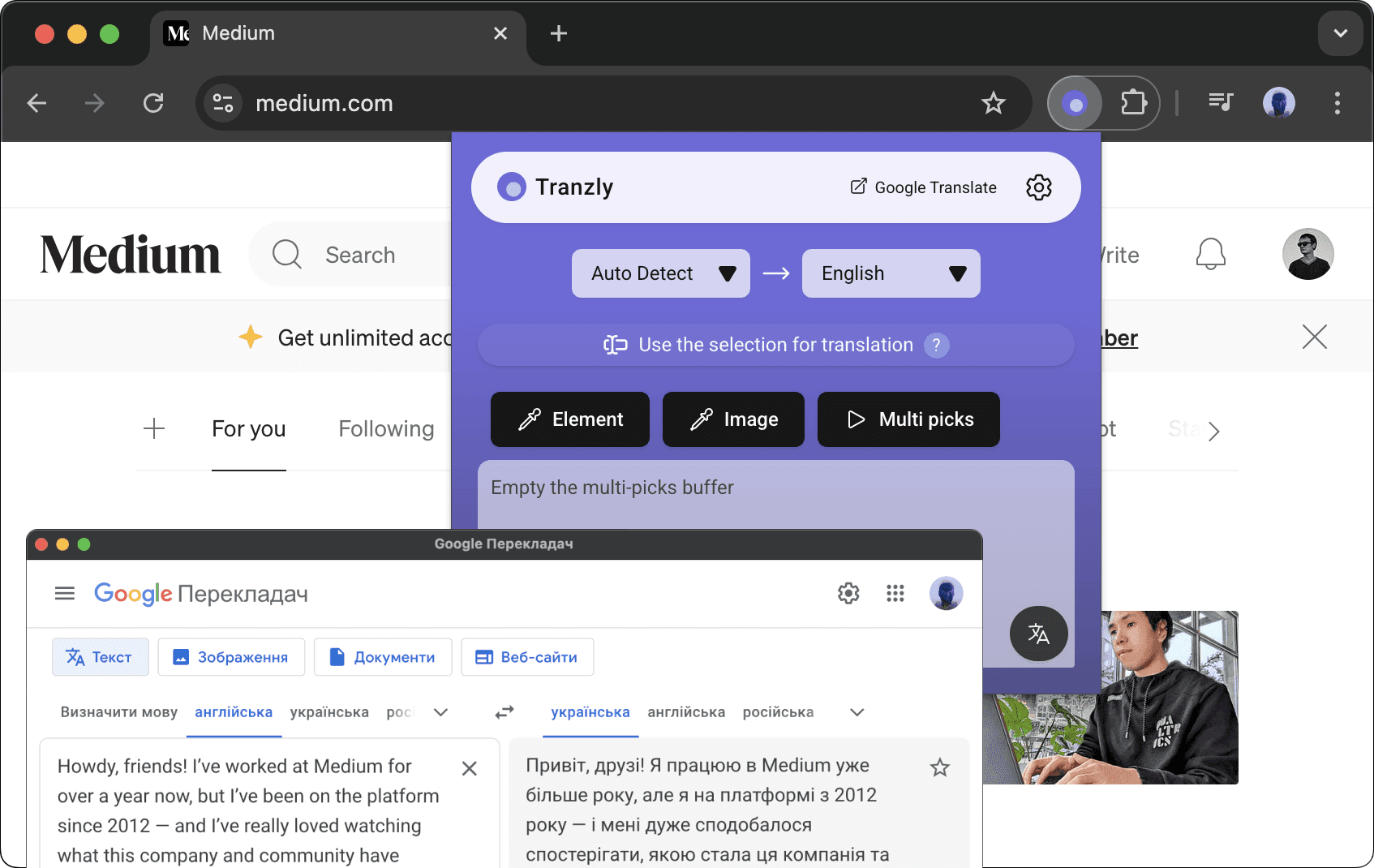Select Визначити мову as the source language
The image size is (1374, 868).
pos(118,712)
